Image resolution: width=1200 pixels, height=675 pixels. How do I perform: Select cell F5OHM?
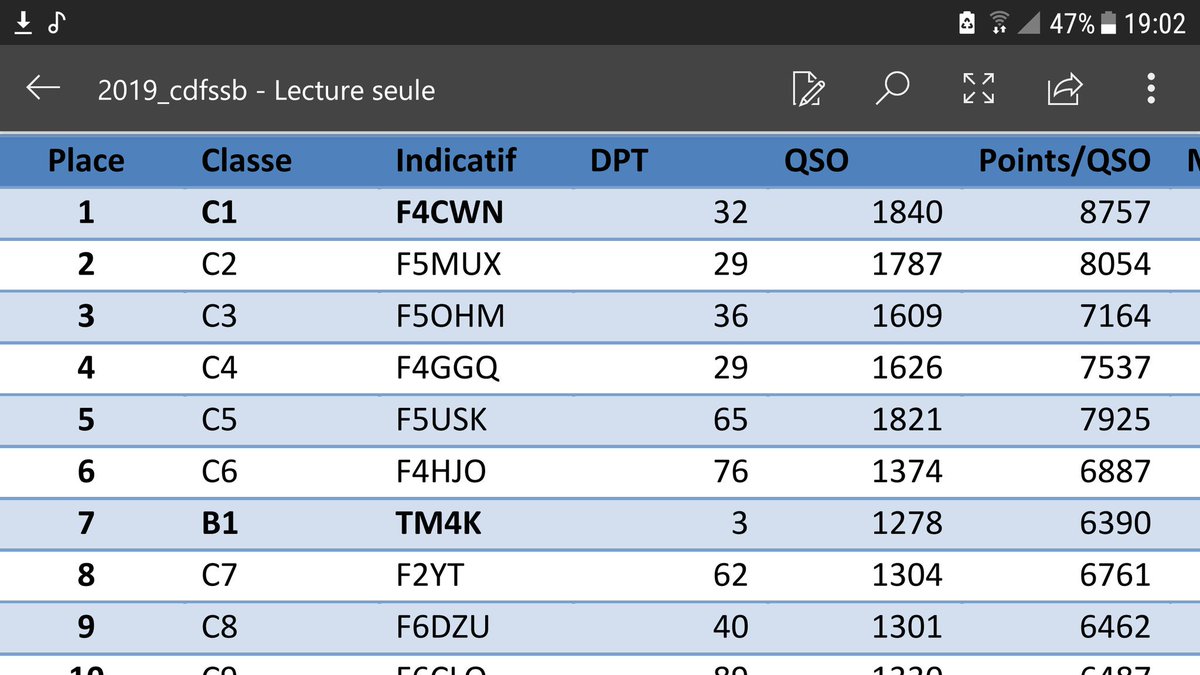click(450, 316)
